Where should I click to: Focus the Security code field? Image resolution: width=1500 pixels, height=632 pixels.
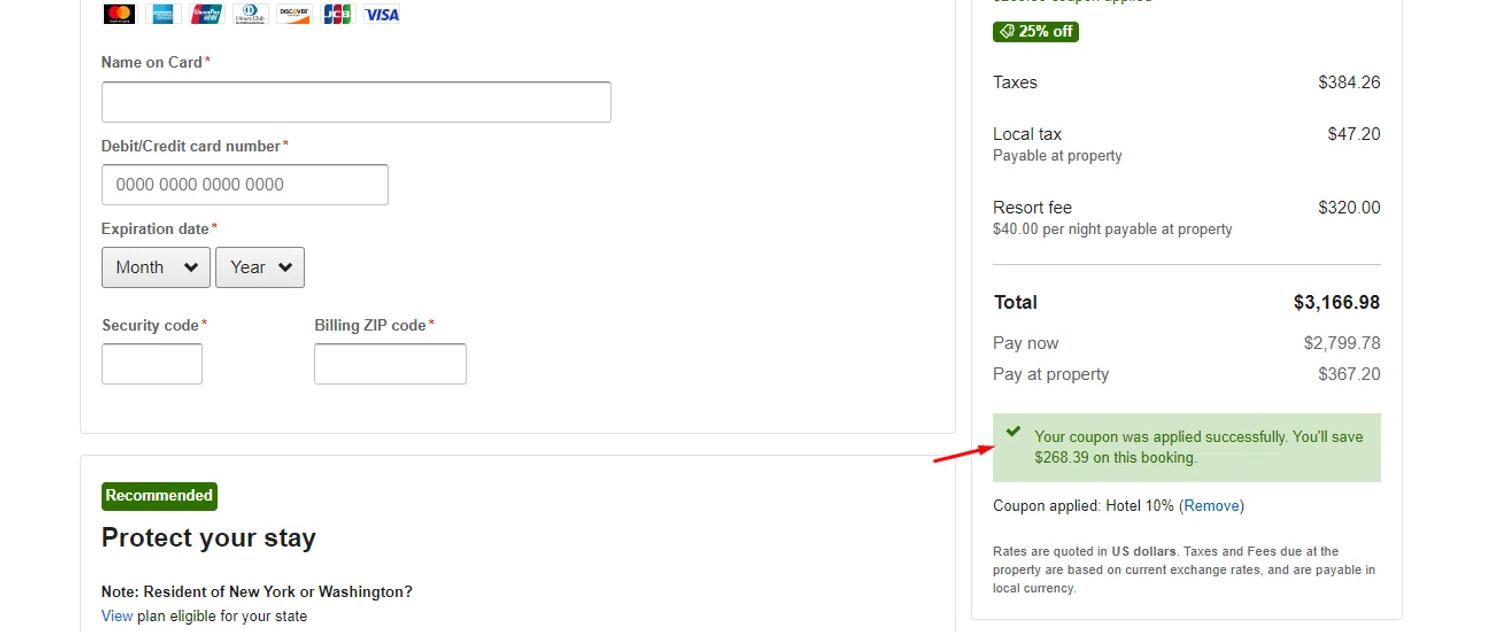[152, 364]
